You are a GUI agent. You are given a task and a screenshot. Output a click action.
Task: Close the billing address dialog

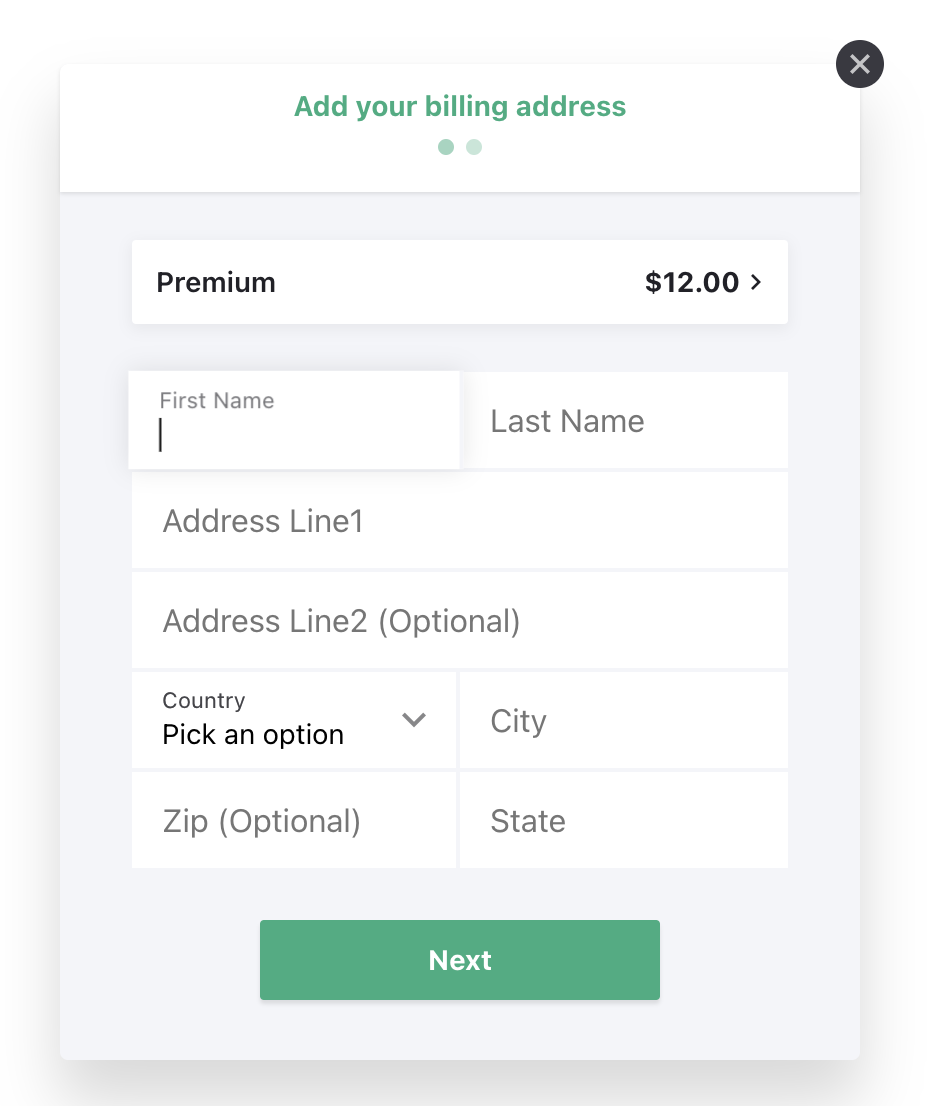[859, 64]
